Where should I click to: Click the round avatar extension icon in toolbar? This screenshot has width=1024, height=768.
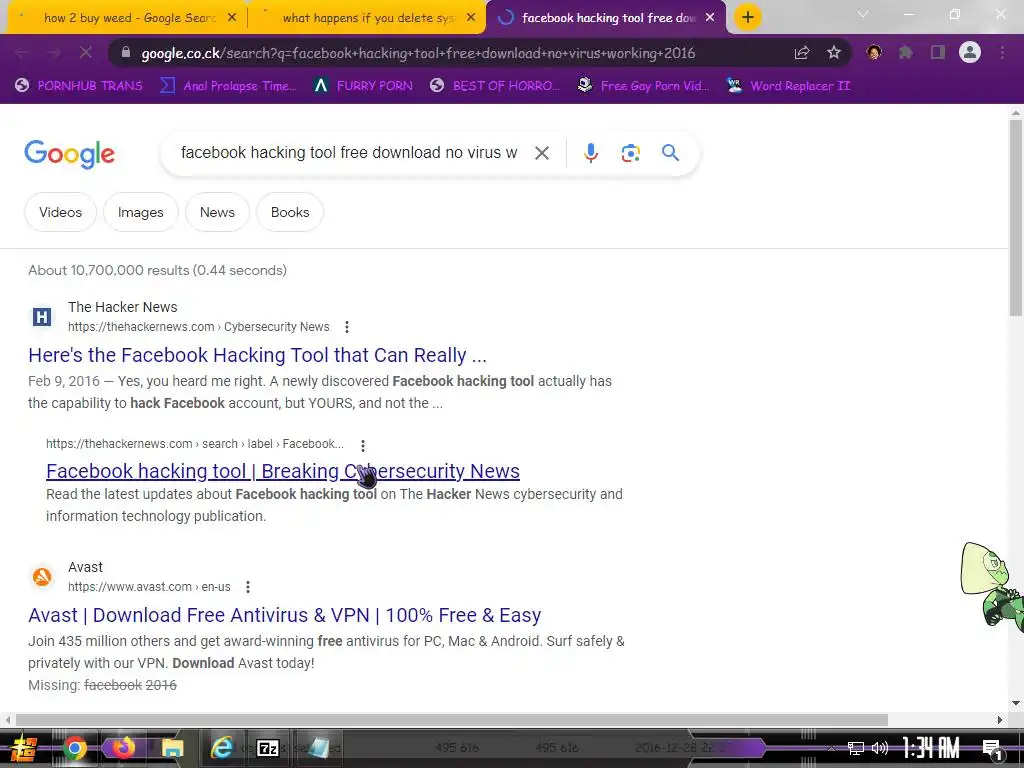pos(874,52)
